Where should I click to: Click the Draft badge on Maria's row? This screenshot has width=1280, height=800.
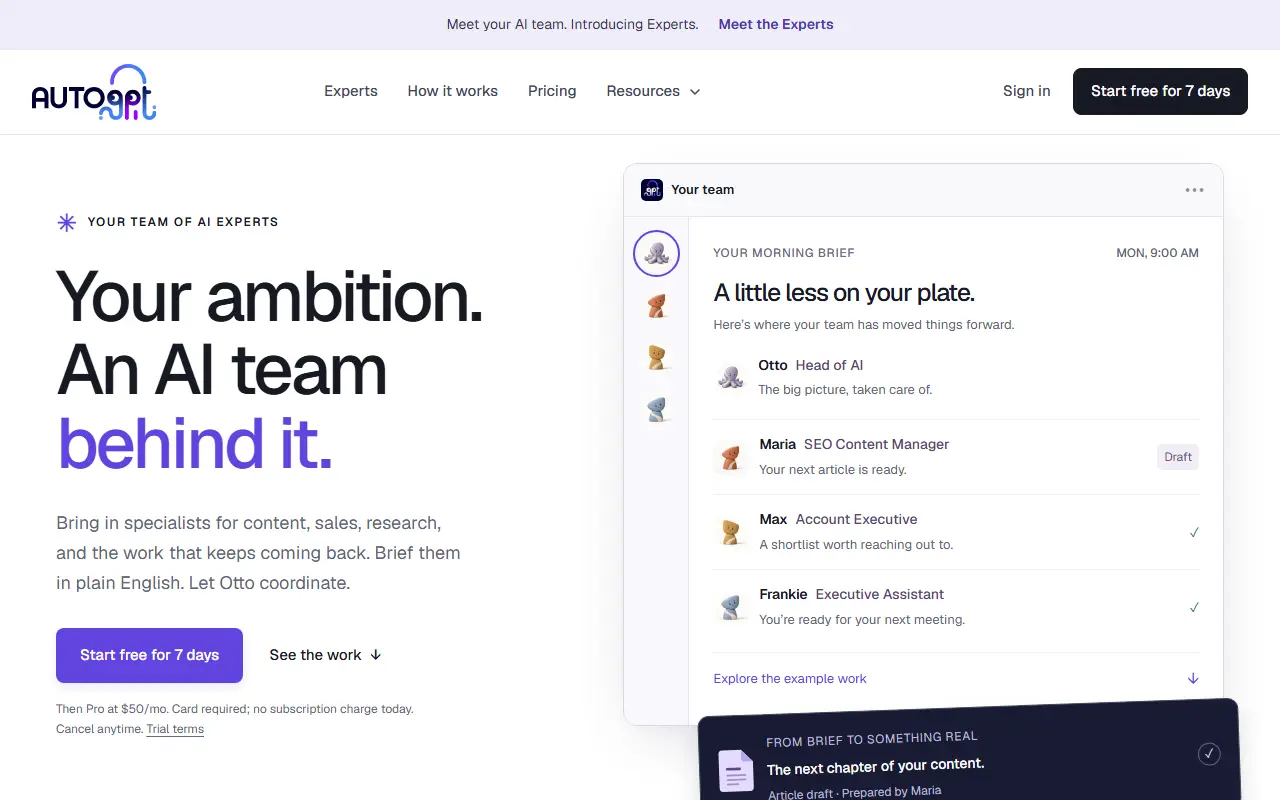1178,457
